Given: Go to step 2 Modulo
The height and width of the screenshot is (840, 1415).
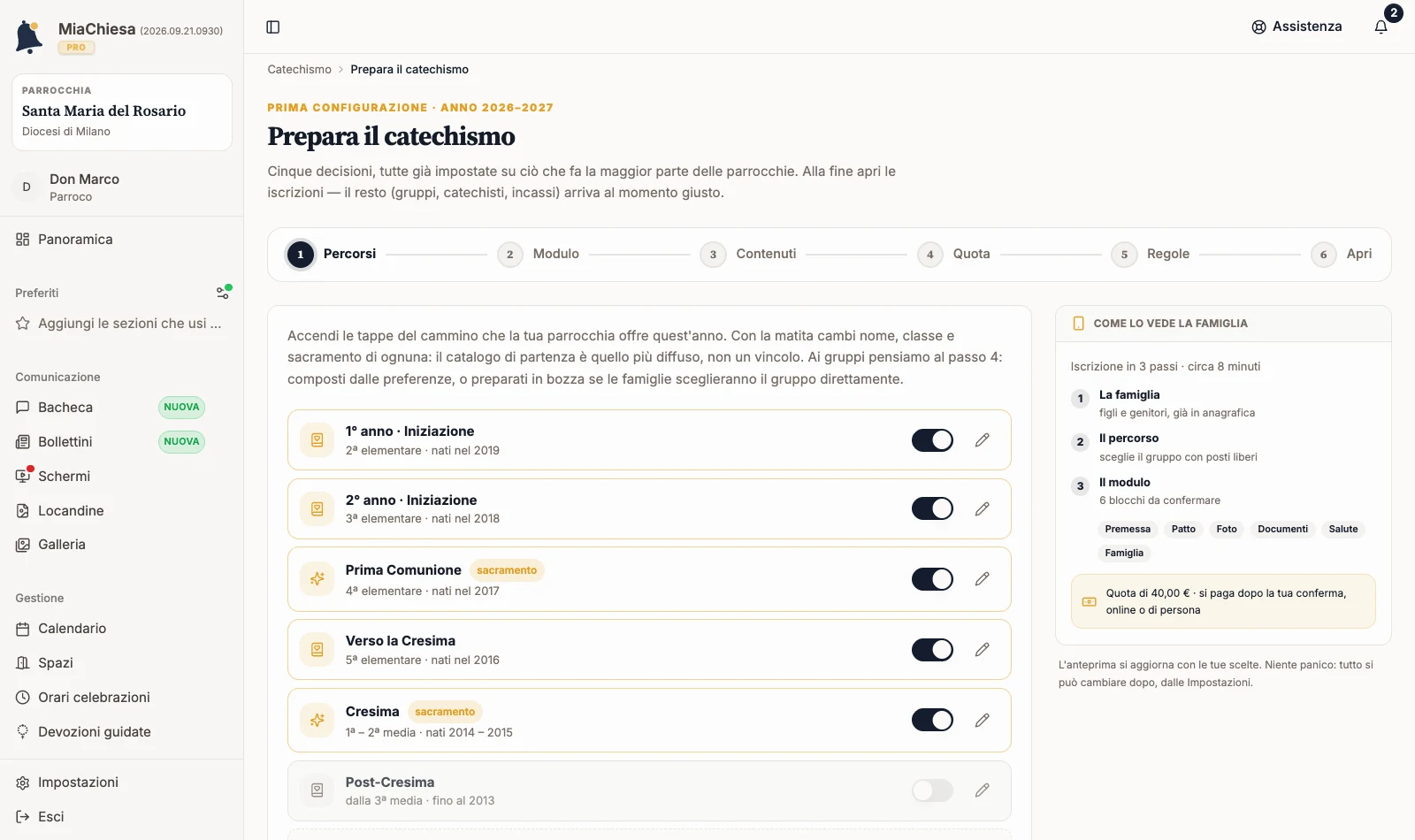Looking at the screenshot, I should [x=538, y=255].
